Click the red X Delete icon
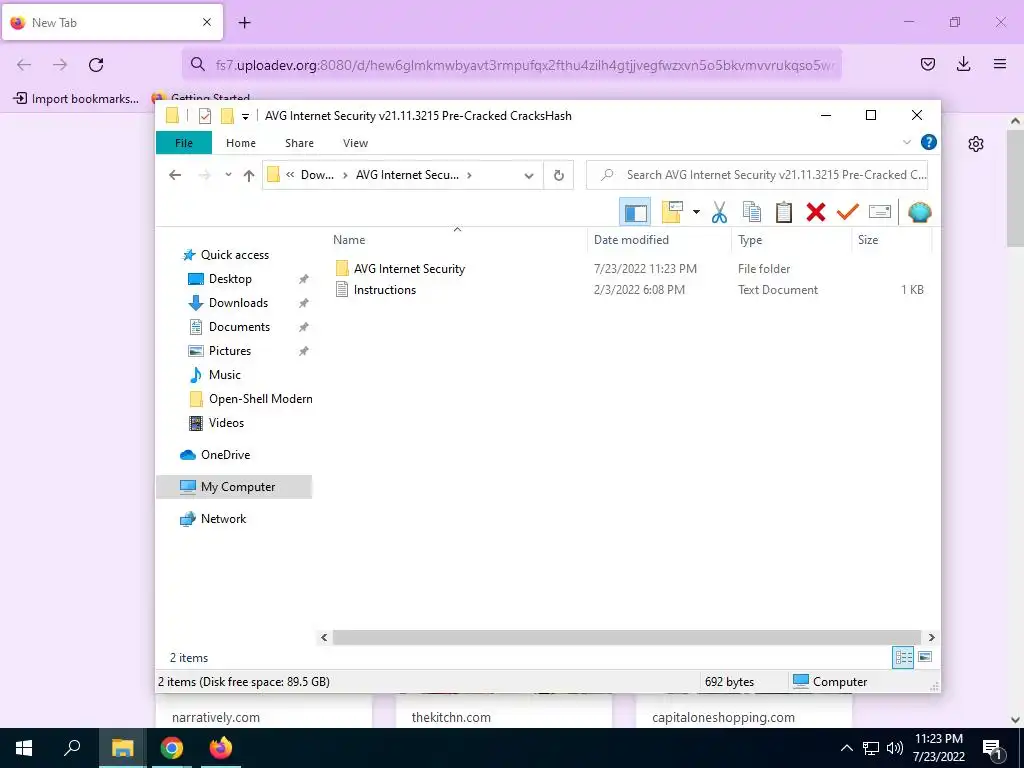This screenshot has width=1024, height=768. (816, 212)
